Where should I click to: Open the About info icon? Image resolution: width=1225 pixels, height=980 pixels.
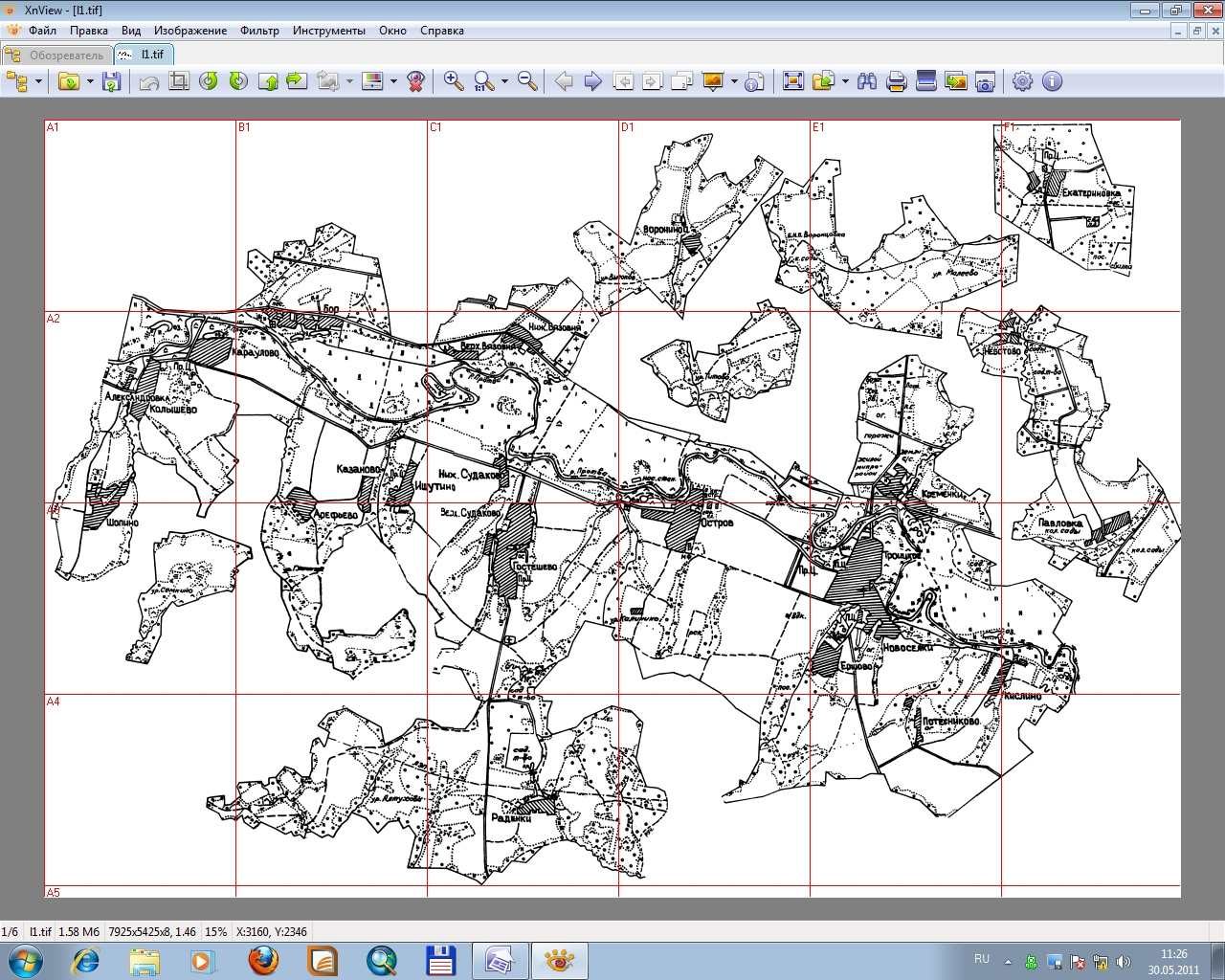click(1052, 81)
